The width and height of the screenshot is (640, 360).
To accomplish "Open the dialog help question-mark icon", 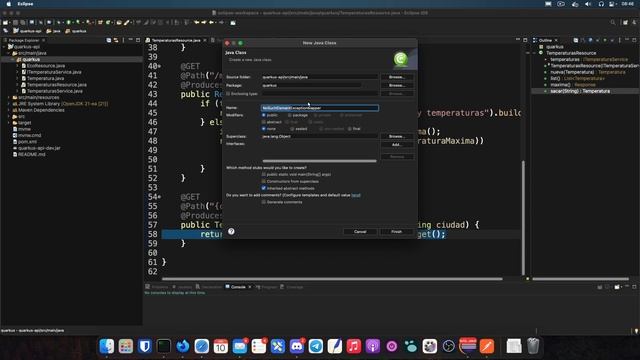I will click(x=231, y=231).
